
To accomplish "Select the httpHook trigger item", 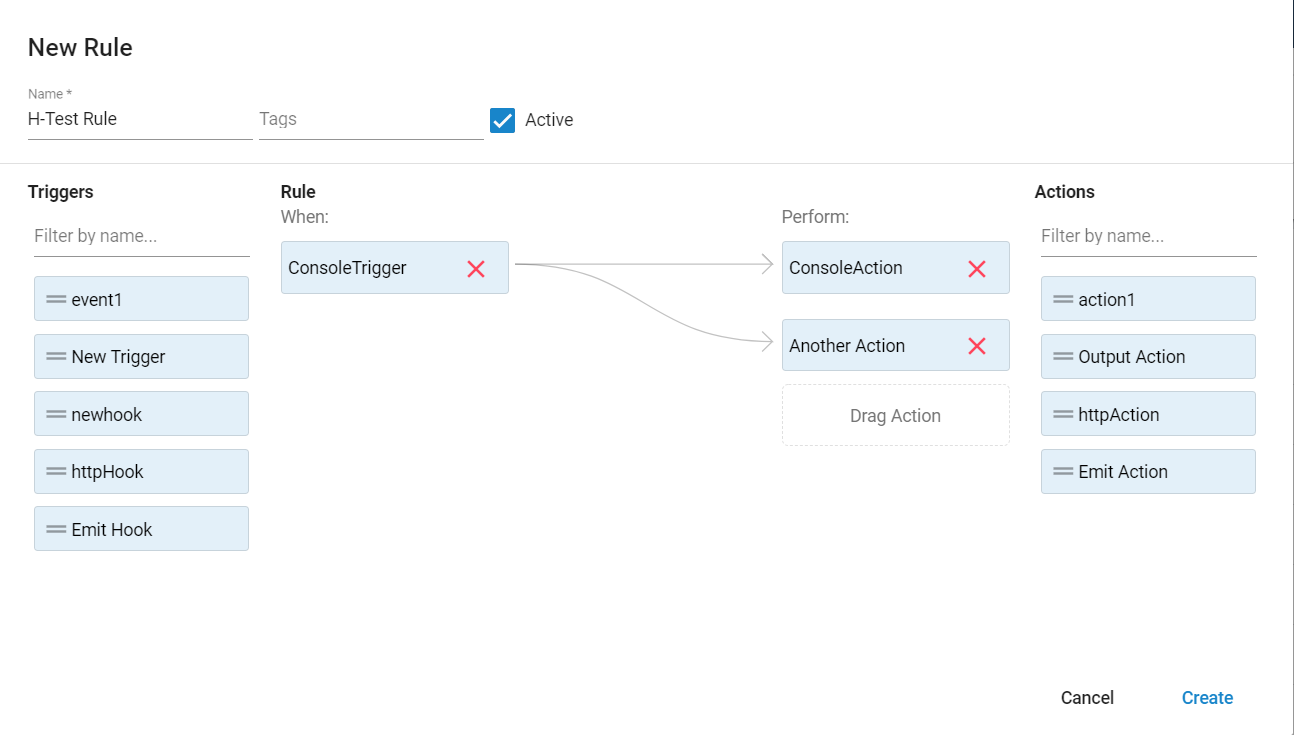I will (x=141, y=472).
